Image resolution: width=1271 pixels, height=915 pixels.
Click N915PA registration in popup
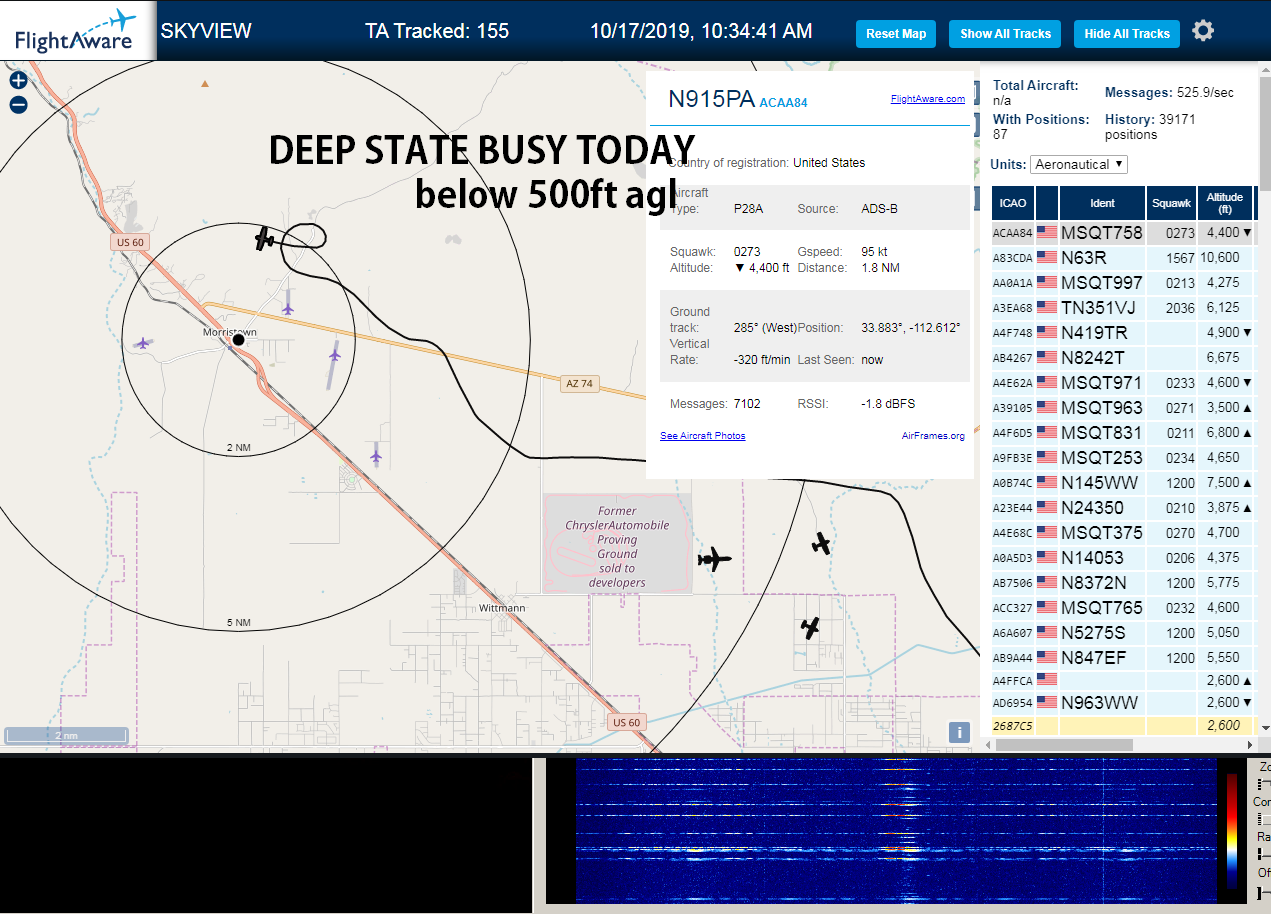pyautogui.click(x=711, y=98)
